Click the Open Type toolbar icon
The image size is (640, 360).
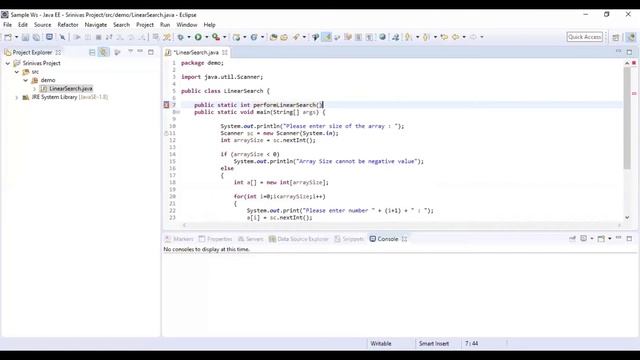click(x=273, y=37)
